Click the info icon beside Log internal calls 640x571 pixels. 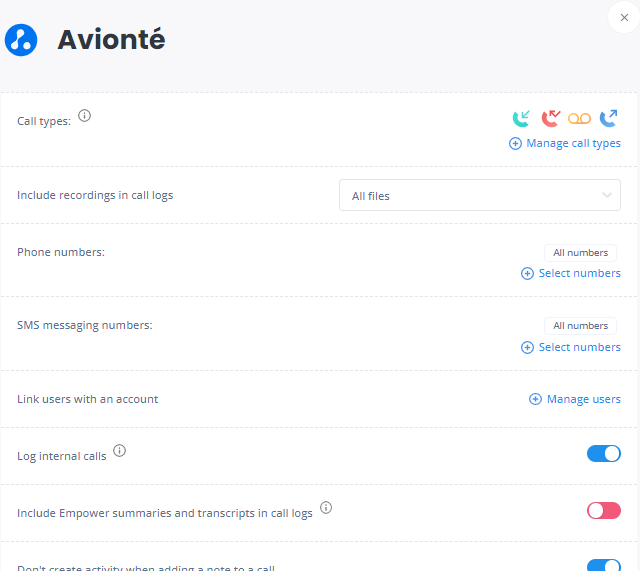point(120,451)
